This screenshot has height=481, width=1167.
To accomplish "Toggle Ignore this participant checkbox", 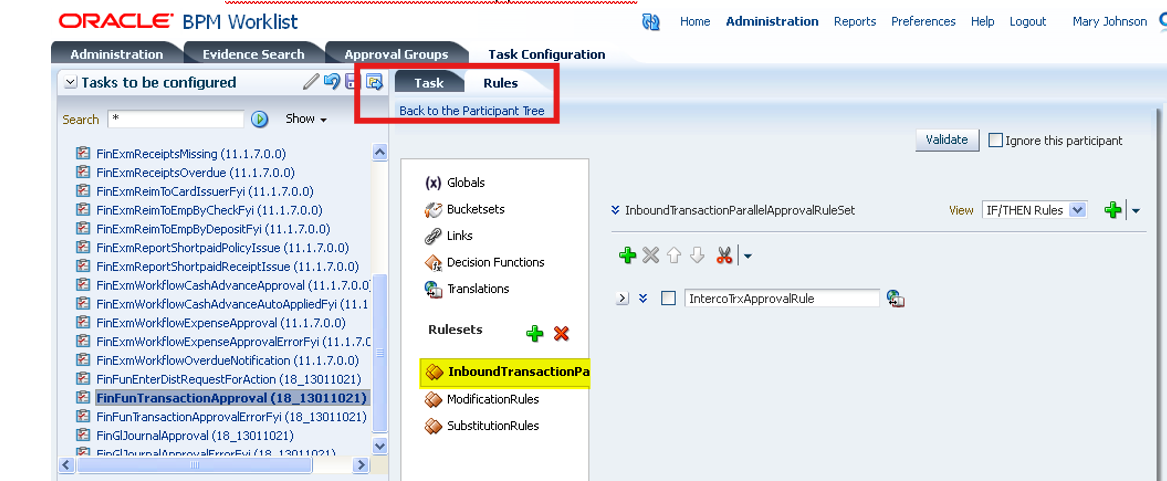I will click(x=995, y=140).
